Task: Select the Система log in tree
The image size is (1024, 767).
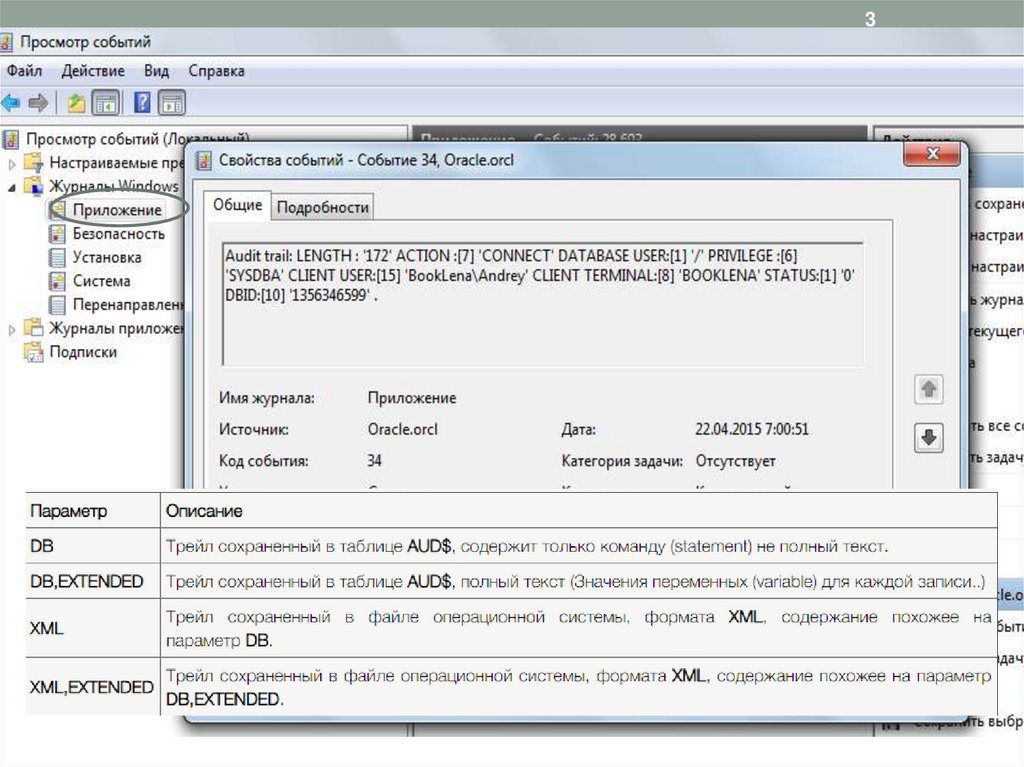Action: click(101, 281)
